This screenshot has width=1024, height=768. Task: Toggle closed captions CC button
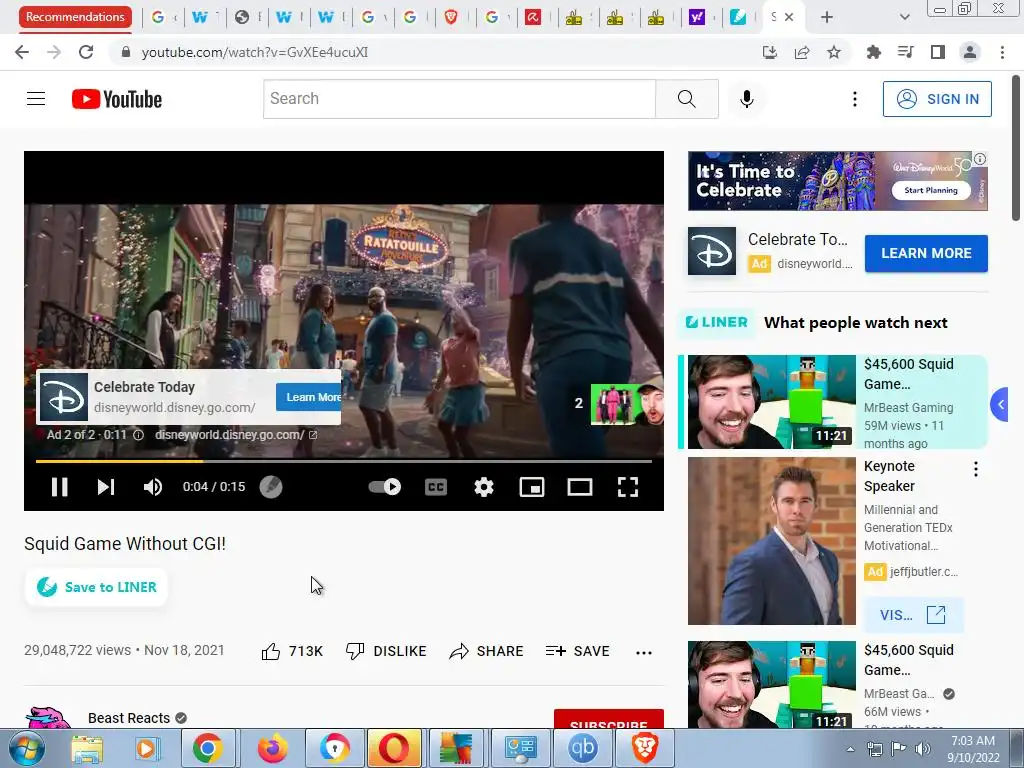click(x=436, y=487)
